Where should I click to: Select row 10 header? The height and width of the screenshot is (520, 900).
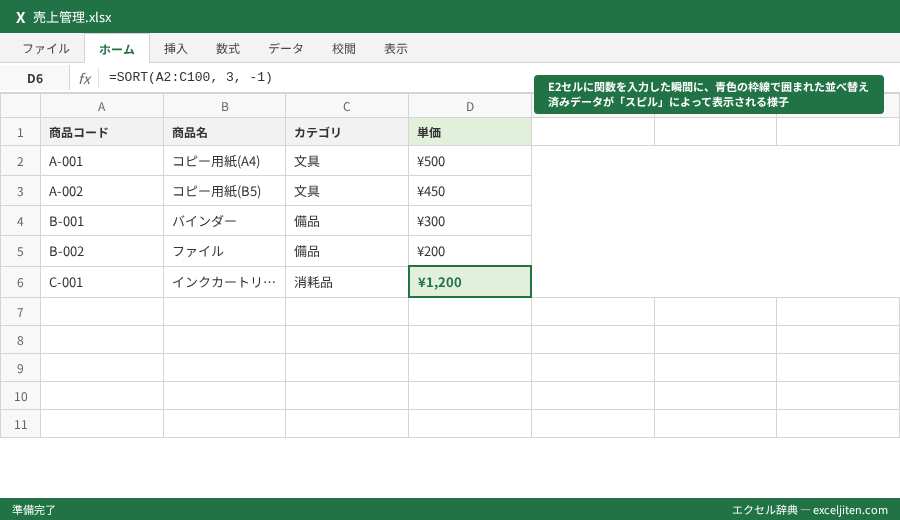20,396
